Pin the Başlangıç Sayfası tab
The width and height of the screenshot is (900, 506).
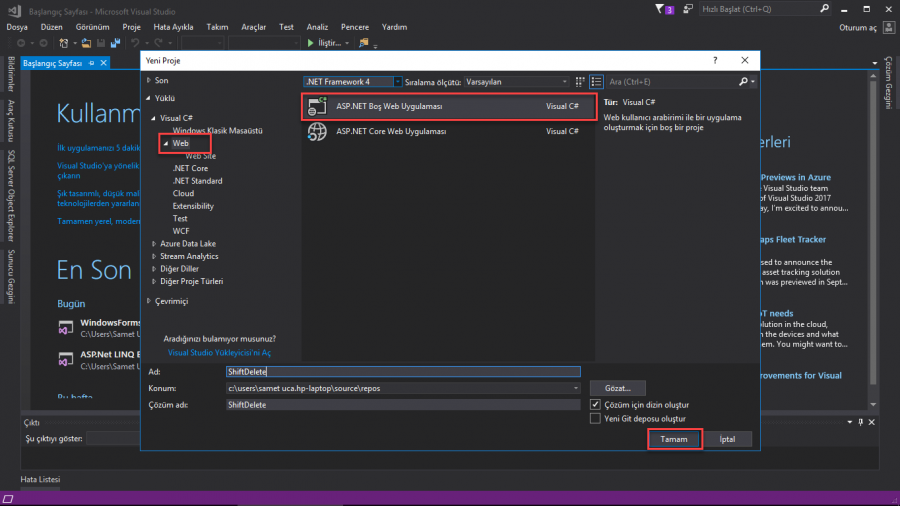coord(91,63)
